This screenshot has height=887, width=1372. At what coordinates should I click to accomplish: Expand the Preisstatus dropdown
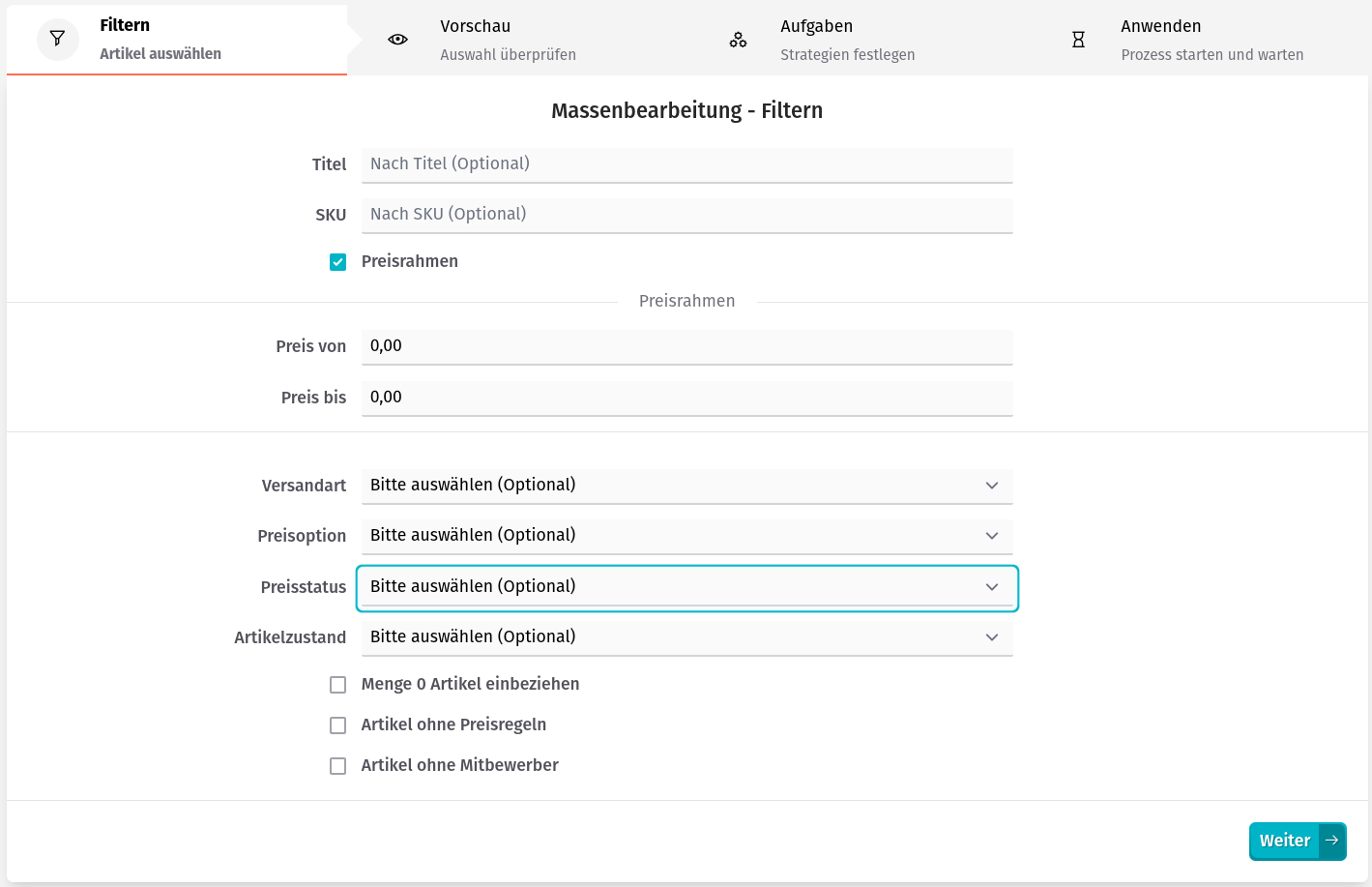click(x=686, y=587)
